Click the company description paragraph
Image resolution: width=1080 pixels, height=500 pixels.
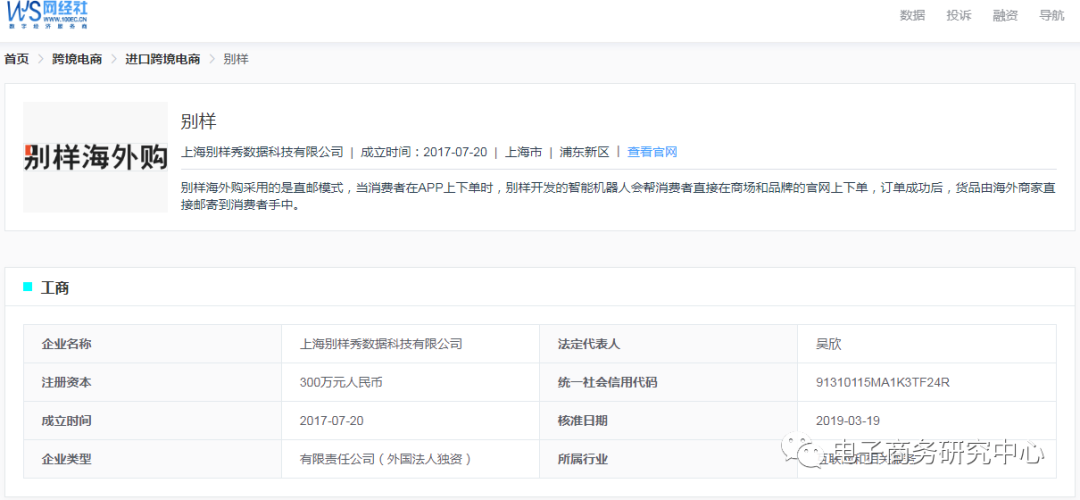[x=618, y=197]
